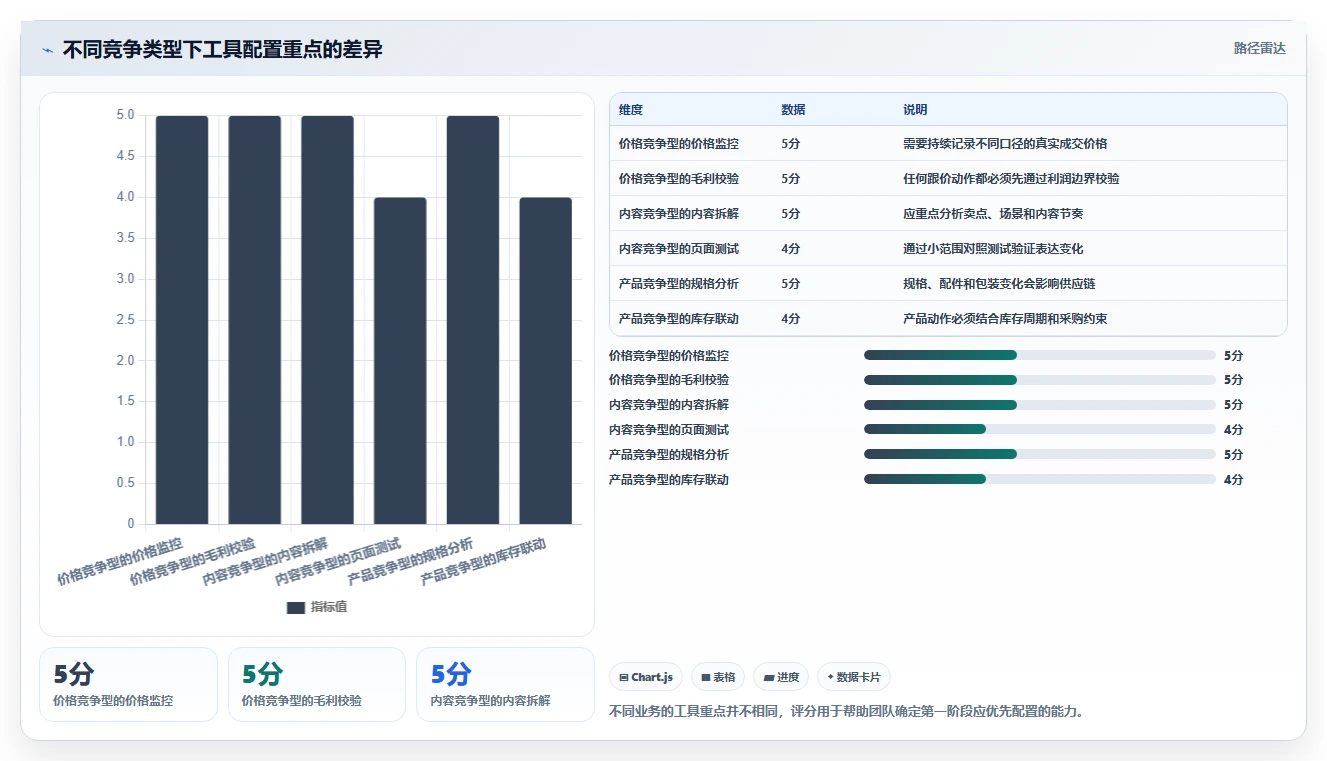Click progress bar of 产品竞争型的库存联动
The height and width of the screenshot is (761, 1327).
(x=1040, y=479)
